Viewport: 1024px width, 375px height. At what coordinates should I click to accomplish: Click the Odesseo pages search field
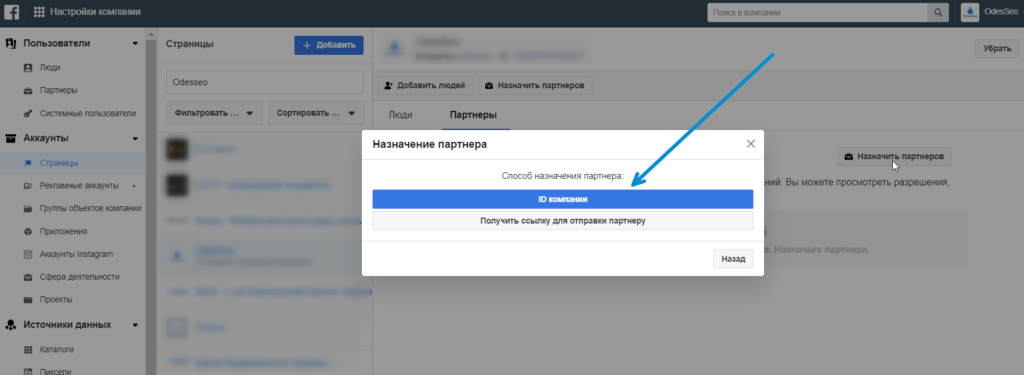coord(264,83)
